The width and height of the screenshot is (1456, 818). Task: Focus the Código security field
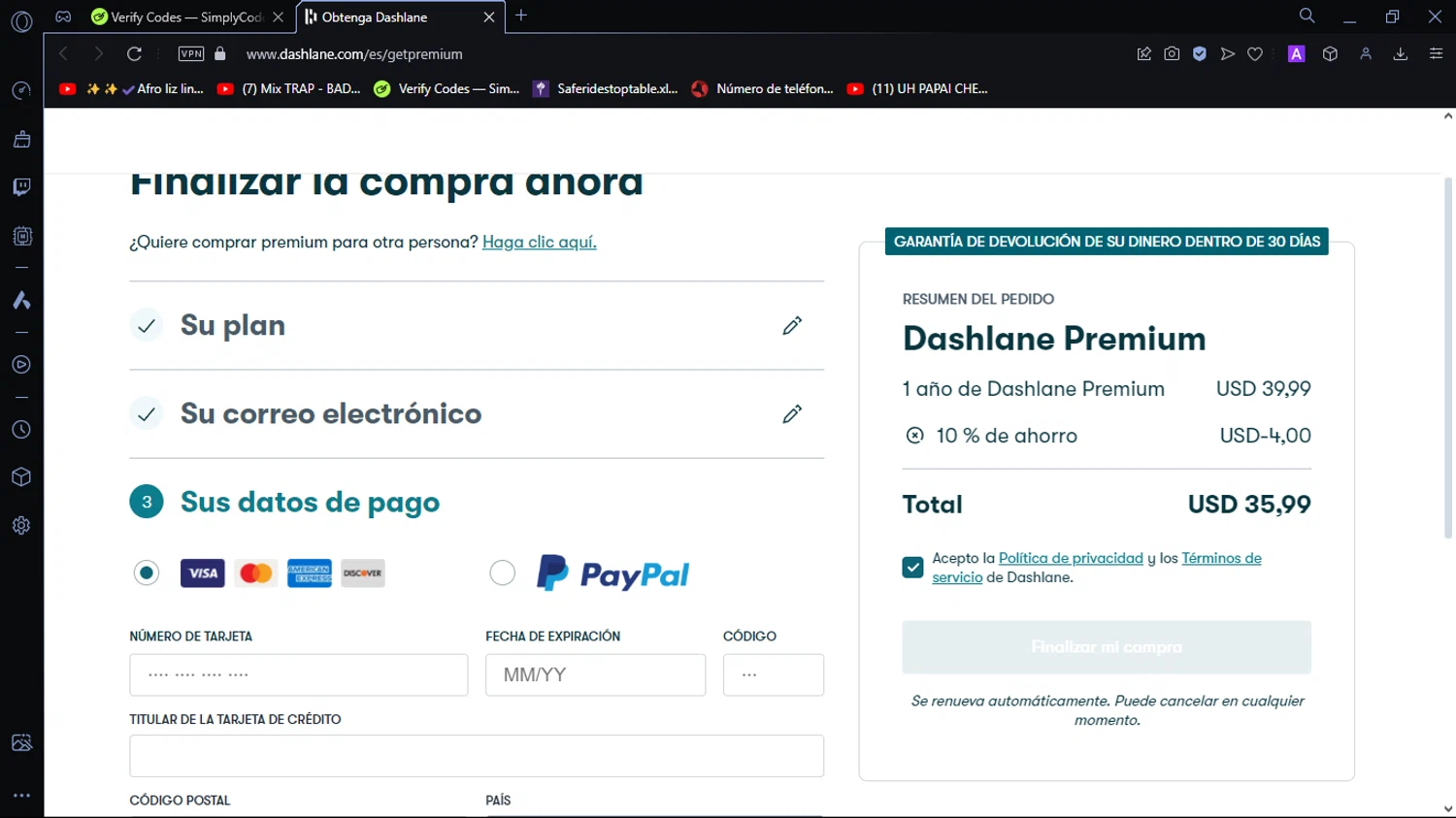[x=774, y=674]
